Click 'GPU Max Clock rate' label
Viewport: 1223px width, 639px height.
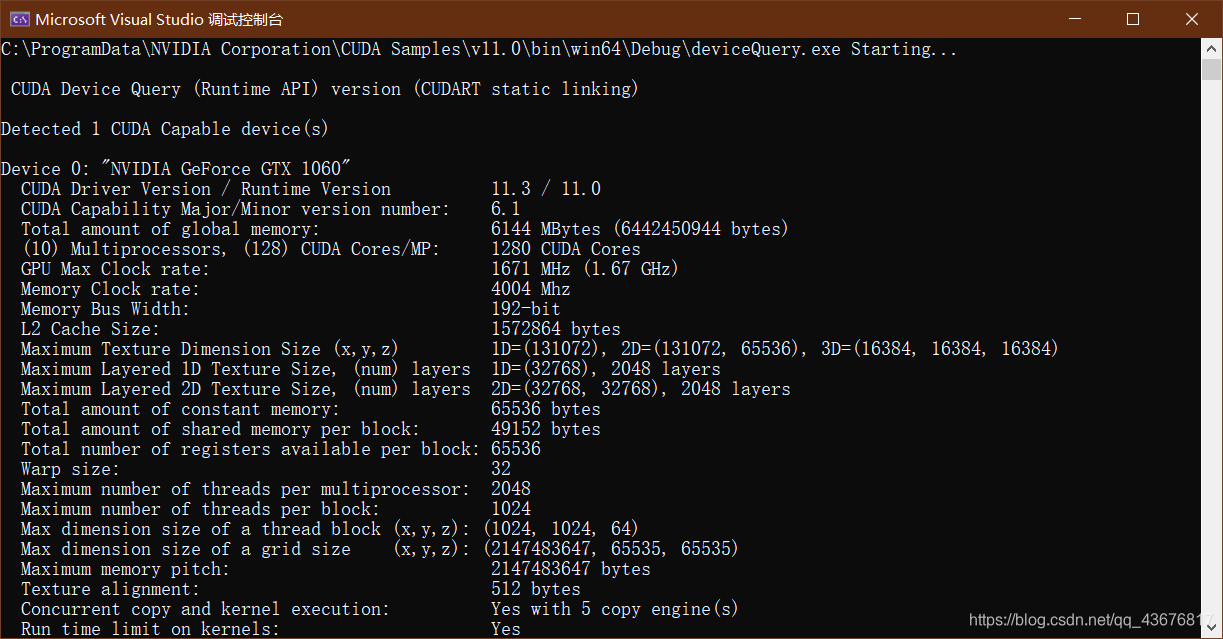[115, 269]
